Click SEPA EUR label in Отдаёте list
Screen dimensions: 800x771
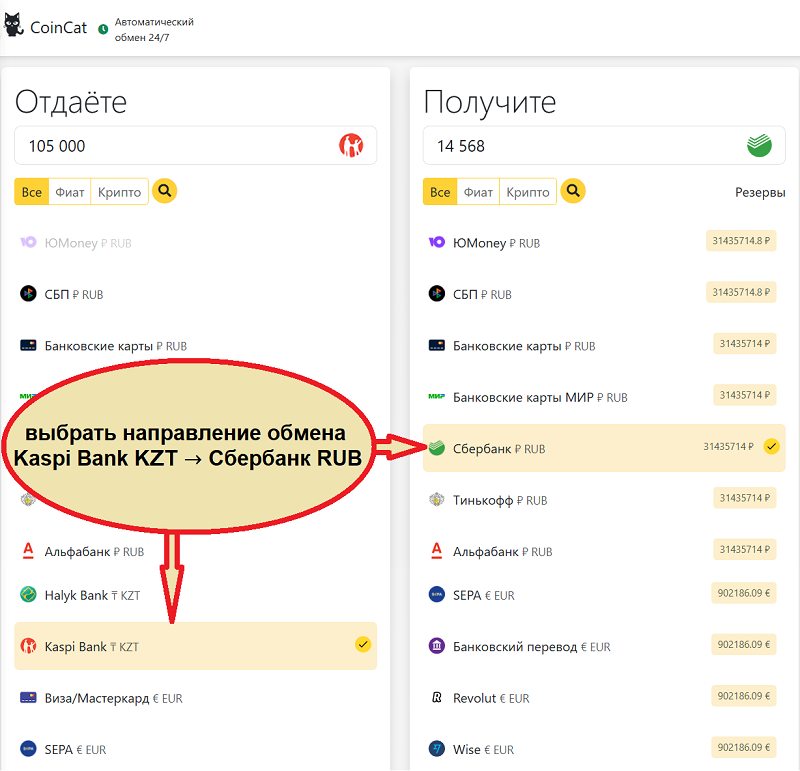coord(76,750)
